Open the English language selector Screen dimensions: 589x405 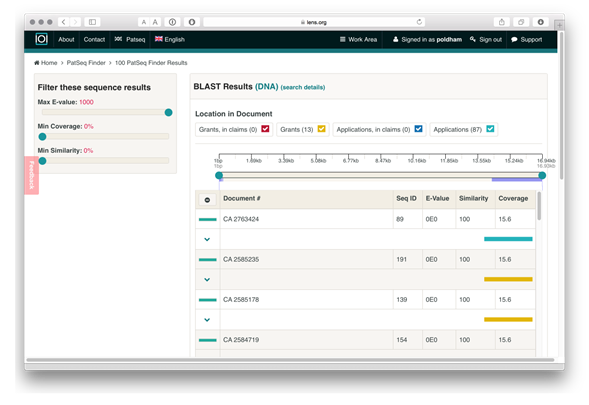click(x=170, y=39)
